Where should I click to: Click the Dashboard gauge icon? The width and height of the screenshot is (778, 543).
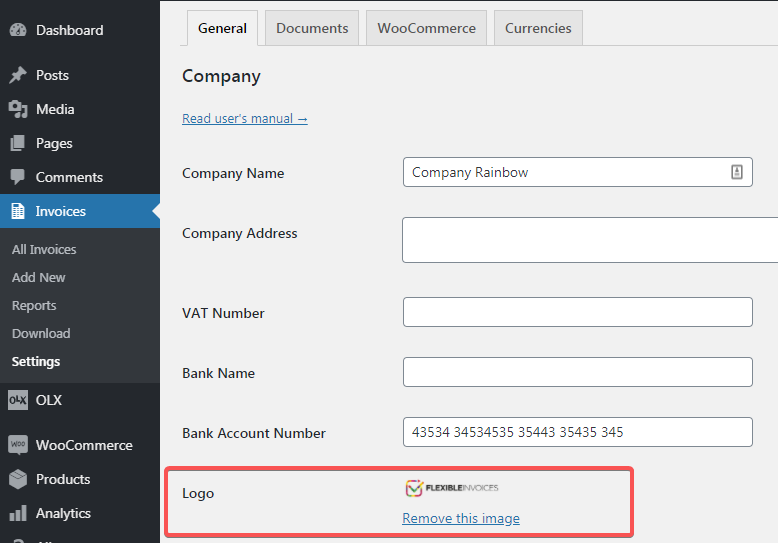tap(18, 30)
